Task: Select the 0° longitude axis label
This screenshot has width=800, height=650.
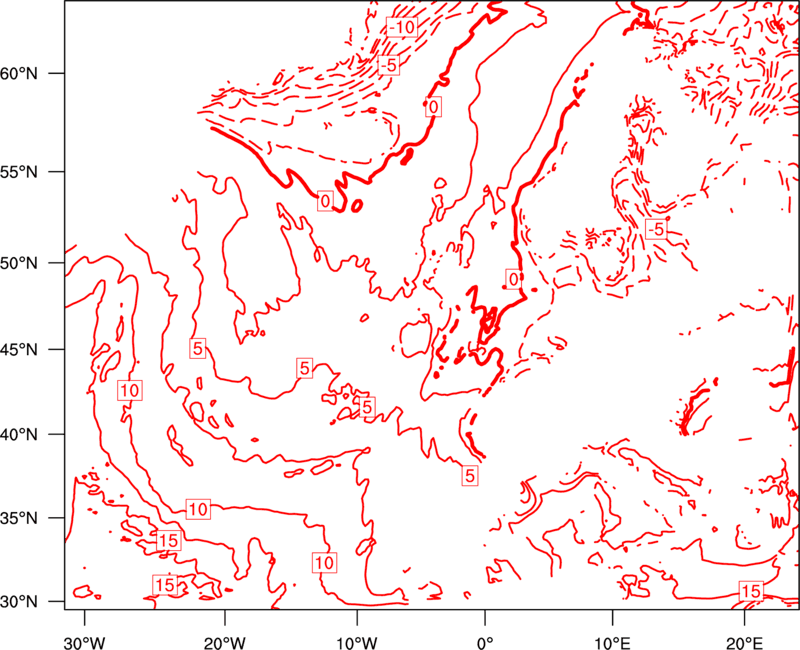Action: click(485, 642)
